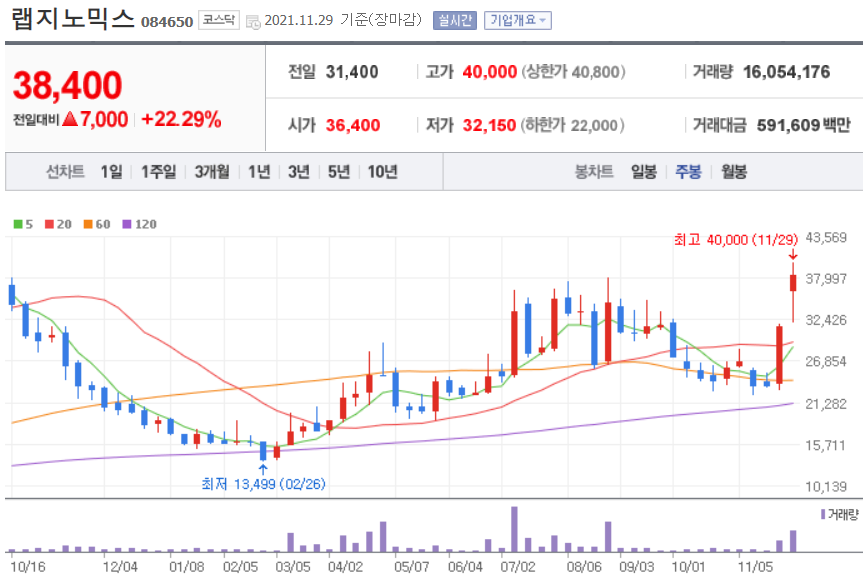Click the 거래량 legend in volume chart
Image resolution: width=863 pixels, height=577 pixels.
[840, 515]
